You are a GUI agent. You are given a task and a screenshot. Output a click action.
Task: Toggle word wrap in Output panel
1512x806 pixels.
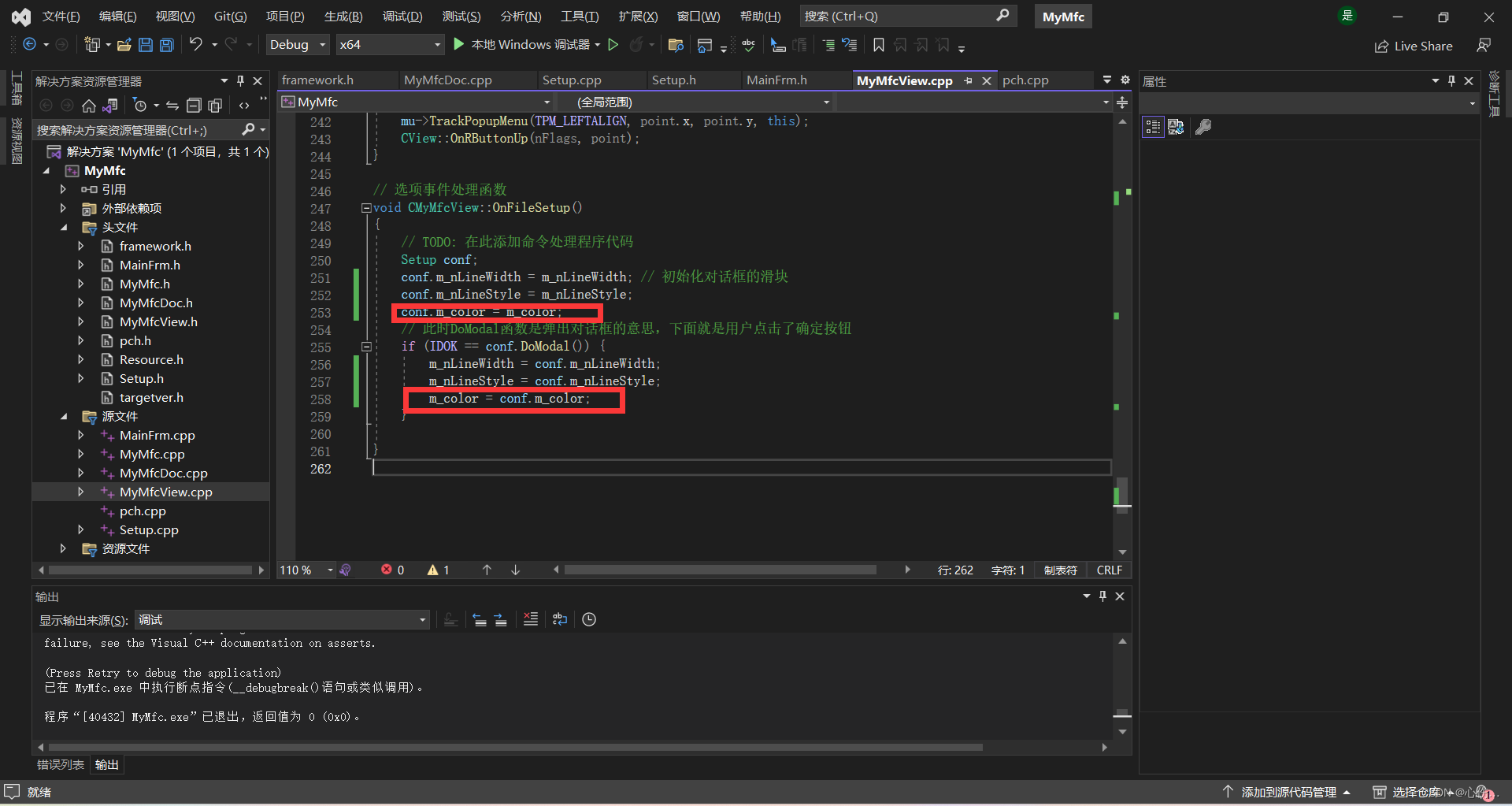coord(560,619)
